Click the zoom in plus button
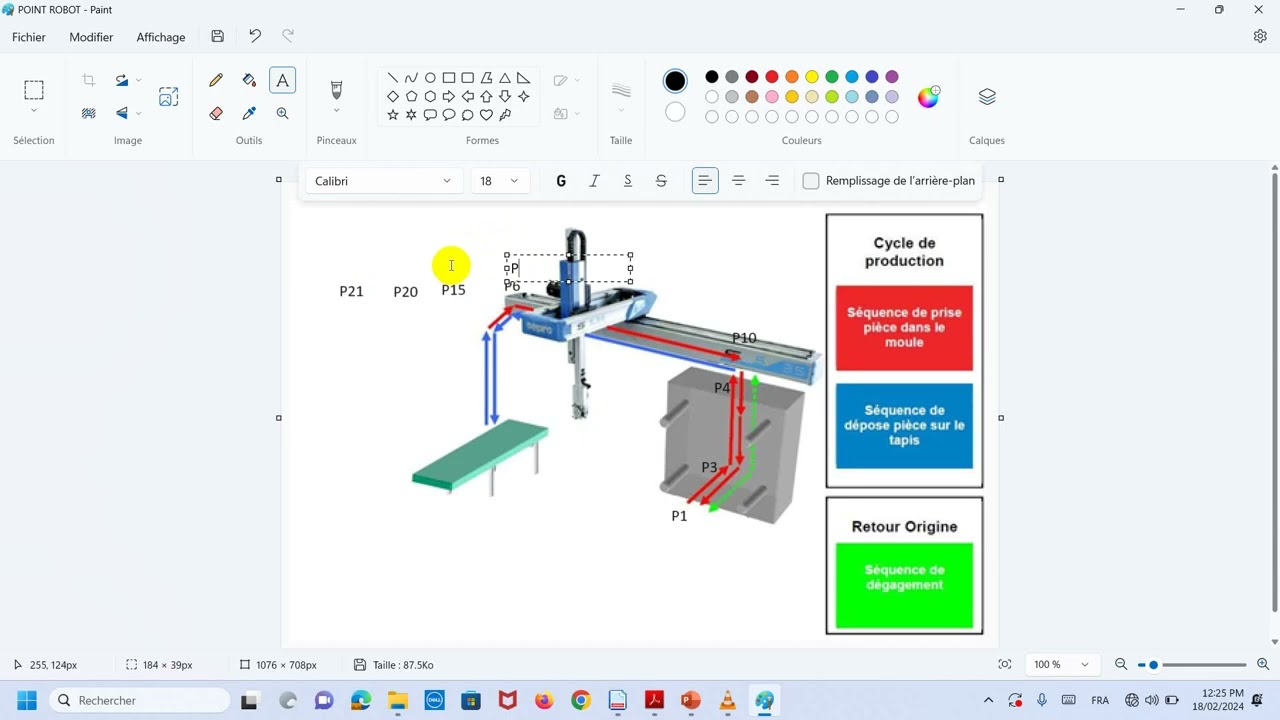Image resolution: width=1280 pixels, height=720 pixels. coord(1263,665)
